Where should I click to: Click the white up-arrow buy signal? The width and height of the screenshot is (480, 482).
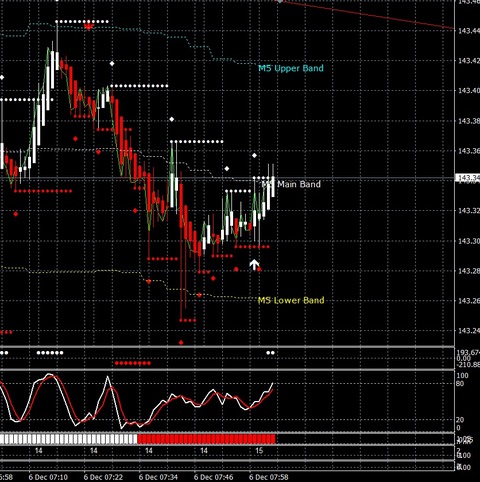coord(254,265)
